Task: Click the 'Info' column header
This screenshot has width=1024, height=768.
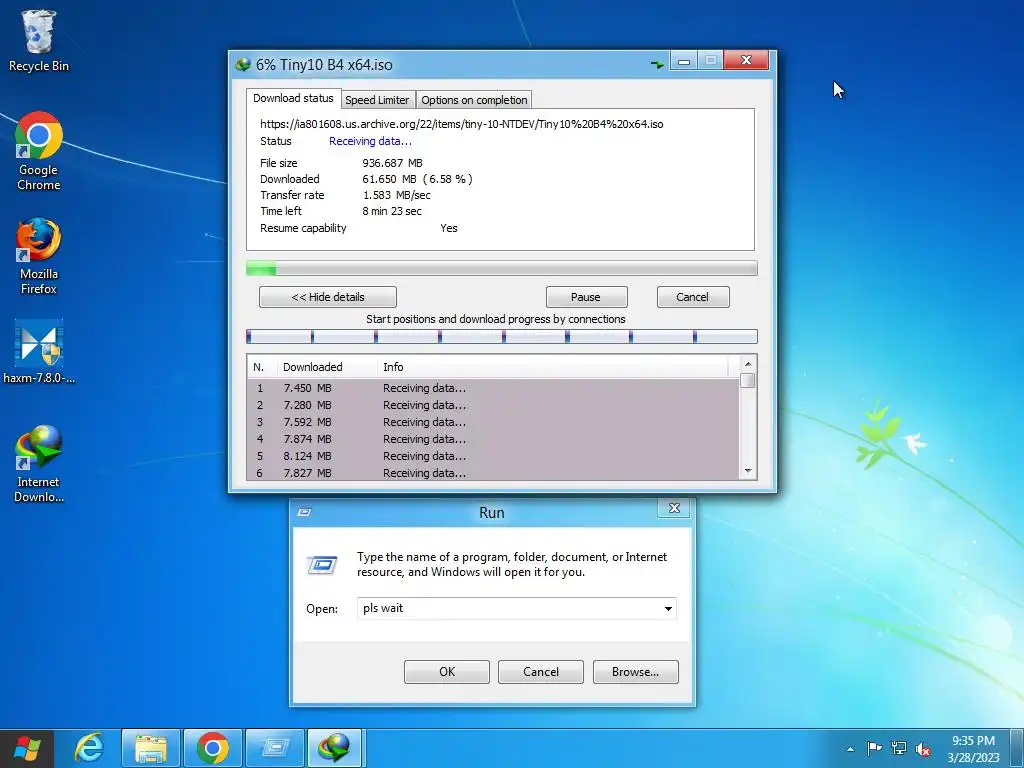Action: (552, 367)
